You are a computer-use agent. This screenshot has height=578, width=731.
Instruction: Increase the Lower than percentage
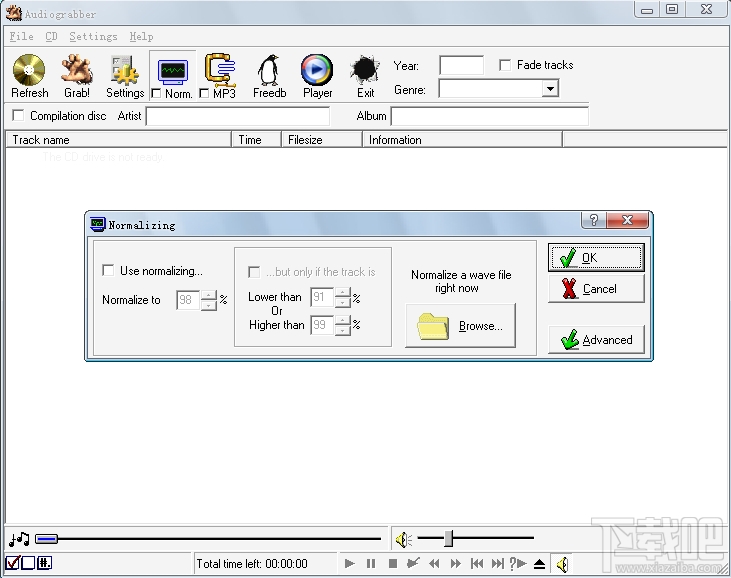[343, 292]
